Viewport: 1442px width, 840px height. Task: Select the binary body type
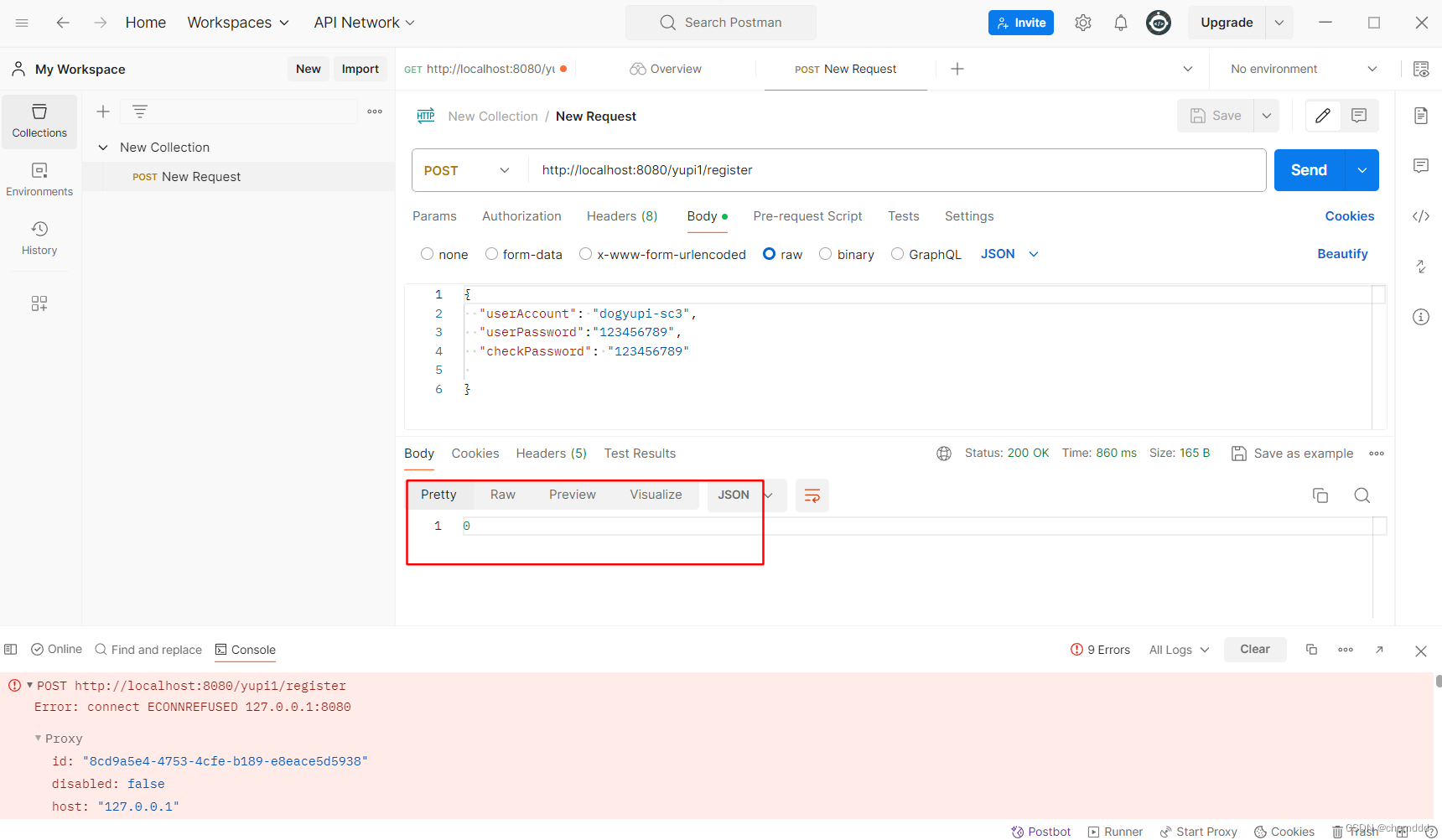click(x=826, y=254)
